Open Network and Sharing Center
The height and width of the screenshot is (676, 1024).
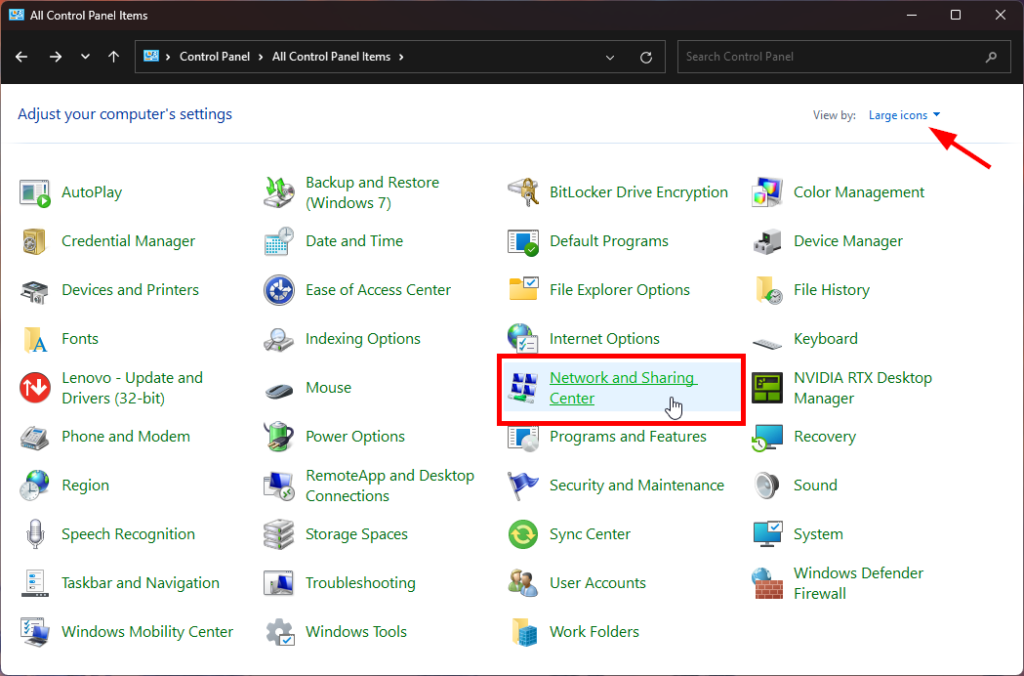point(622,388)
